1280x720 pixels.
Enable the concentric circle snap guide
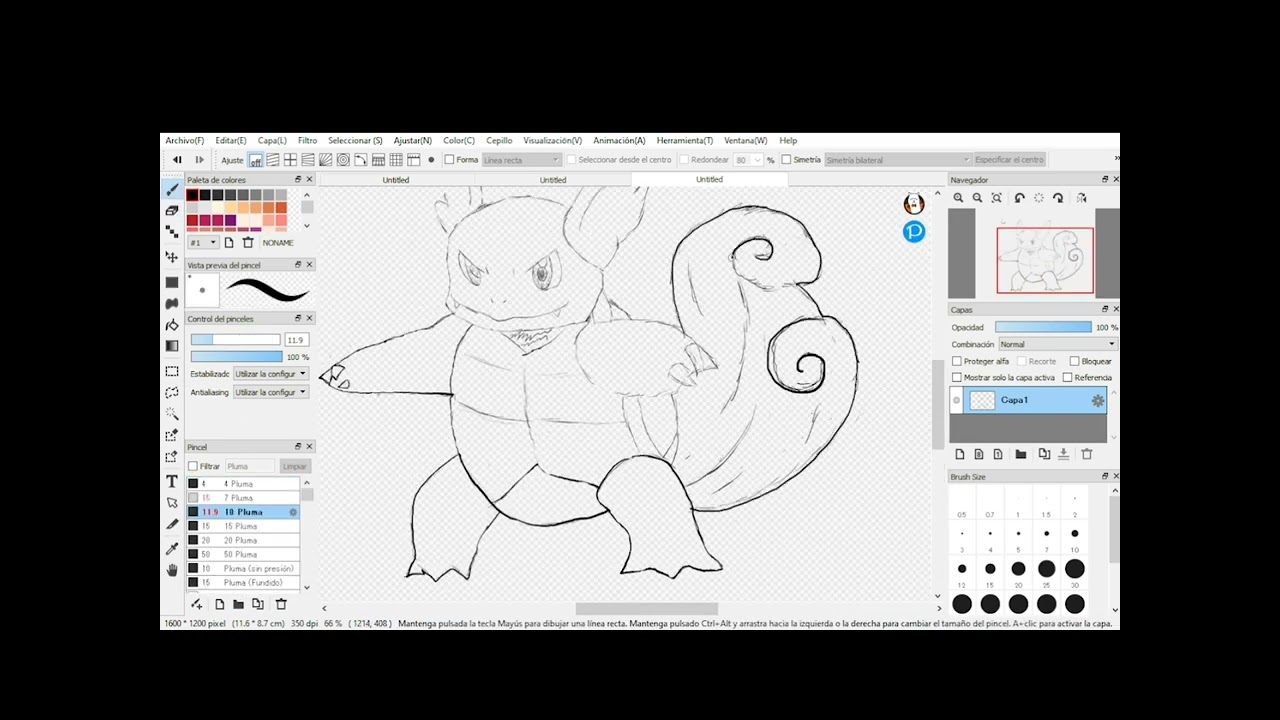tap(343, 160)
